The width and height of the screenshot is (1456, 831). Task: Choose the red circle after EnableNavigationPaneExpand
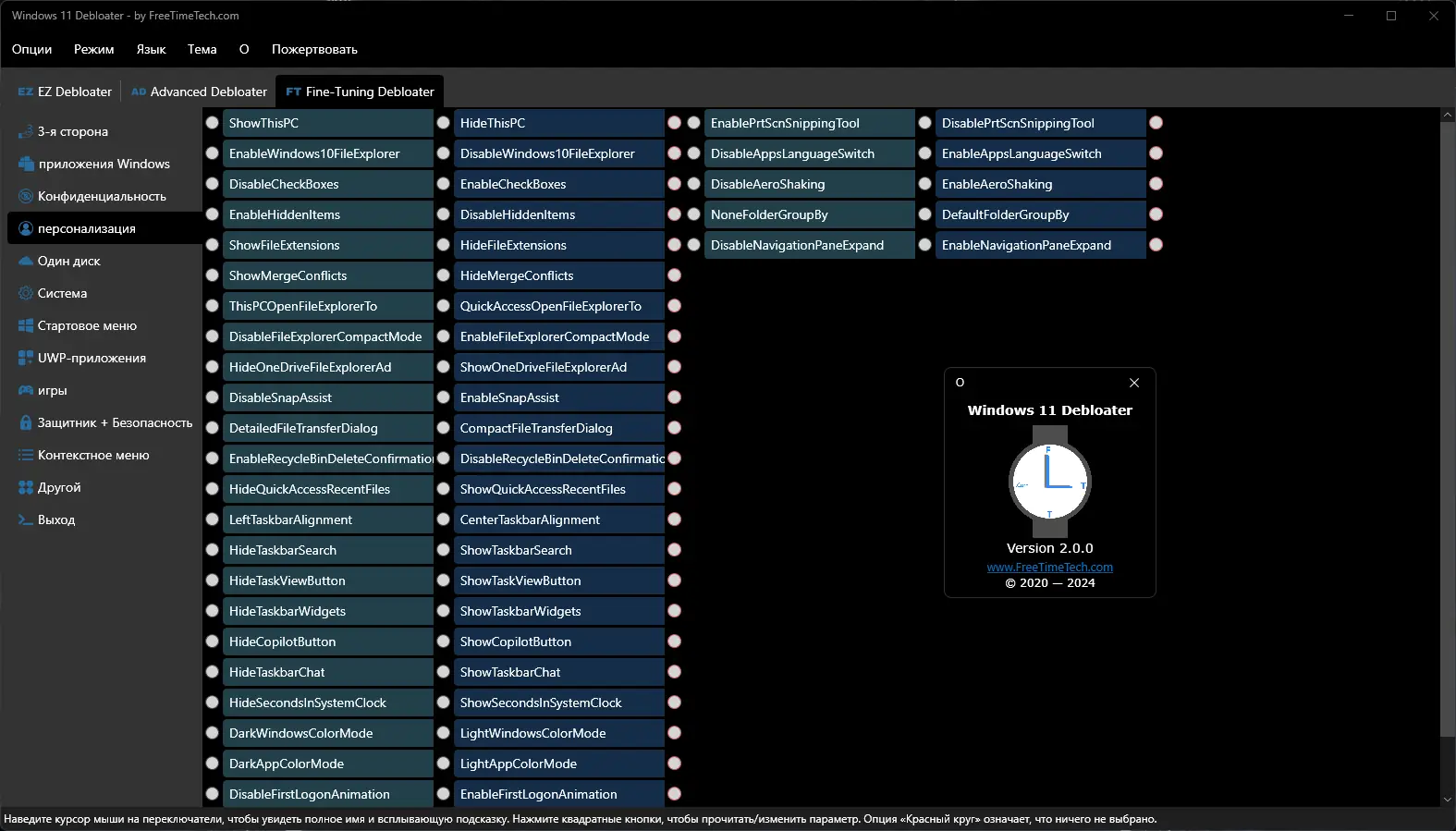coord(1156,245)
